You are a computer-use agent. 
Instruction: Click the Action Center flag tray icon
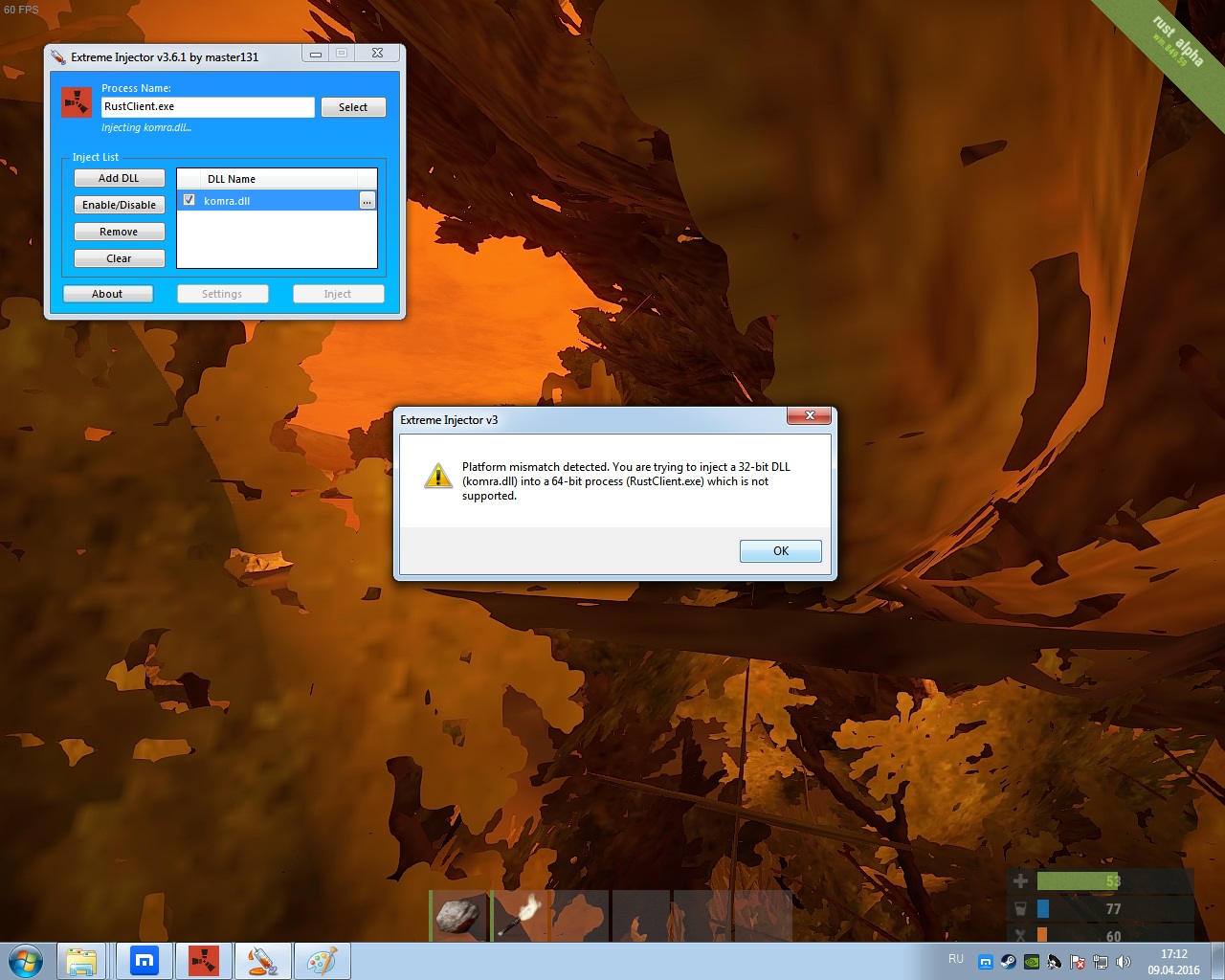click(1078, 963)
